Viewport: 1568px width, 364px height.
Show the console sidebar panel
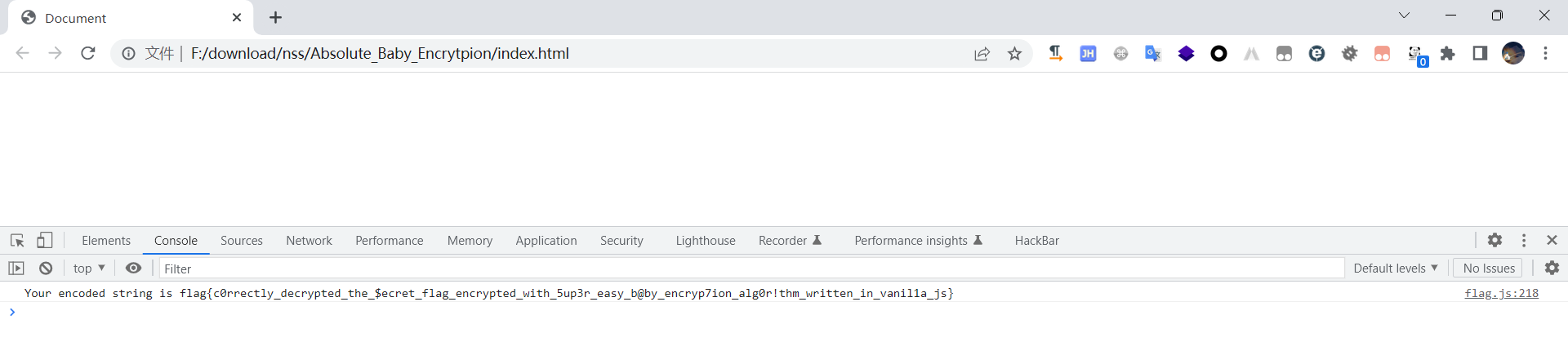coord(16,268)
